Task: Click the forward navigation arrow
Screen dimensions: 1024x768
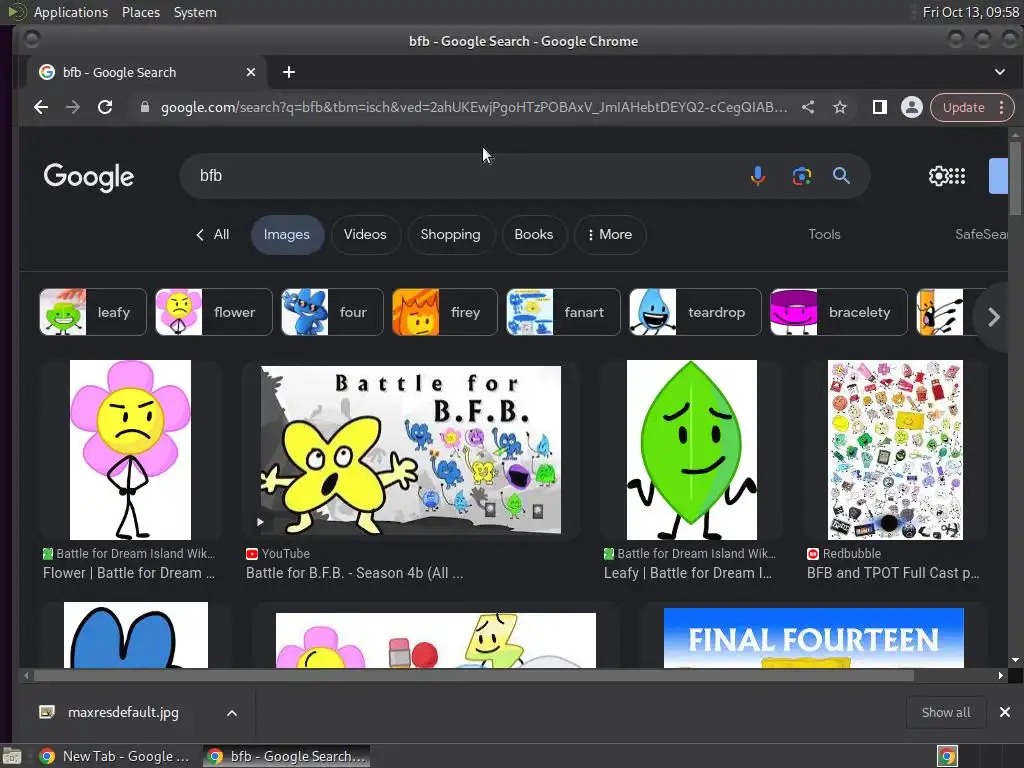Action: [72, 107]
